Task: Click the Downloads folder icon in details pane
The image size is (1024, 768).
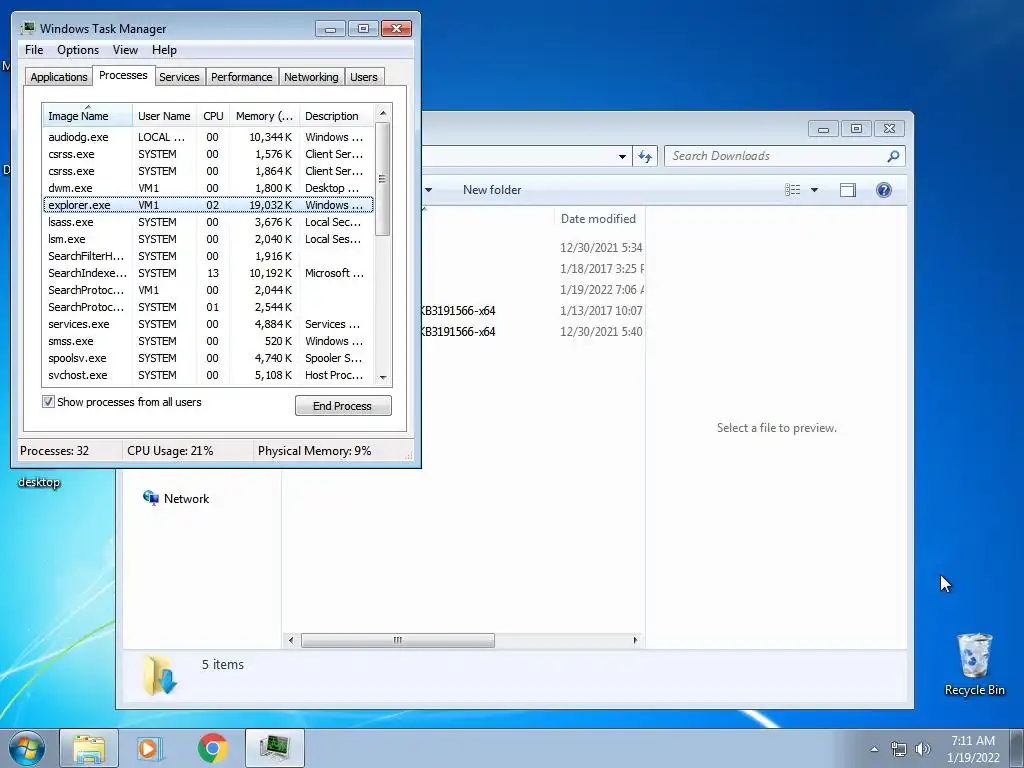Action: pyautogui.click(x=160, y=675)
